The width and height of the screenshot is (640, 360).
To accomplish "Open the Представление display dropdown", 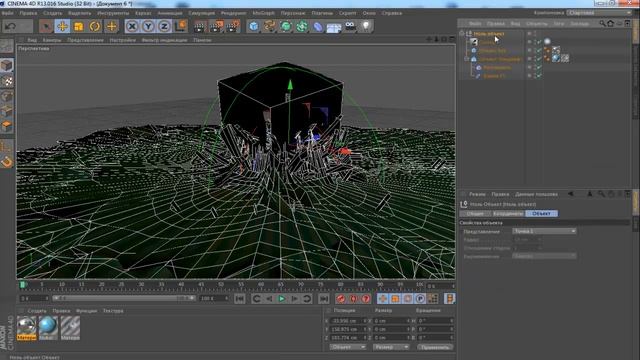I will click(x=544, y=231).
